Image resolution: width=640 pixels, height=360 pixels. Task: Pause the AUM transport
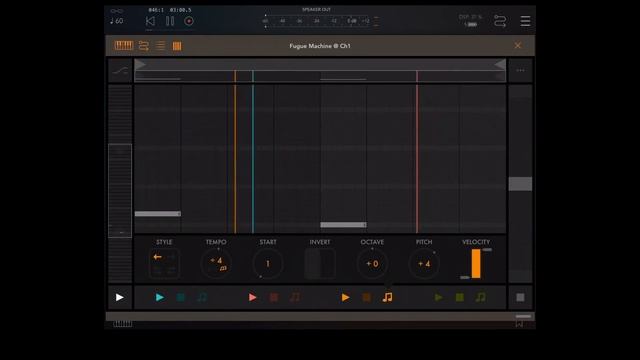[170, 21]
